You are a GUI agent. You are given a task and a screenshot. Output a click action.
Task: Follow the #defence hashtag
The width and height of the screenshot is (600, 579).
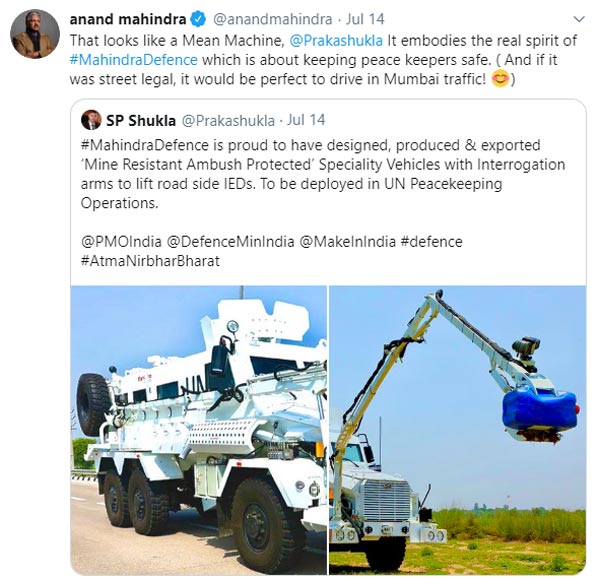(432, 242)
